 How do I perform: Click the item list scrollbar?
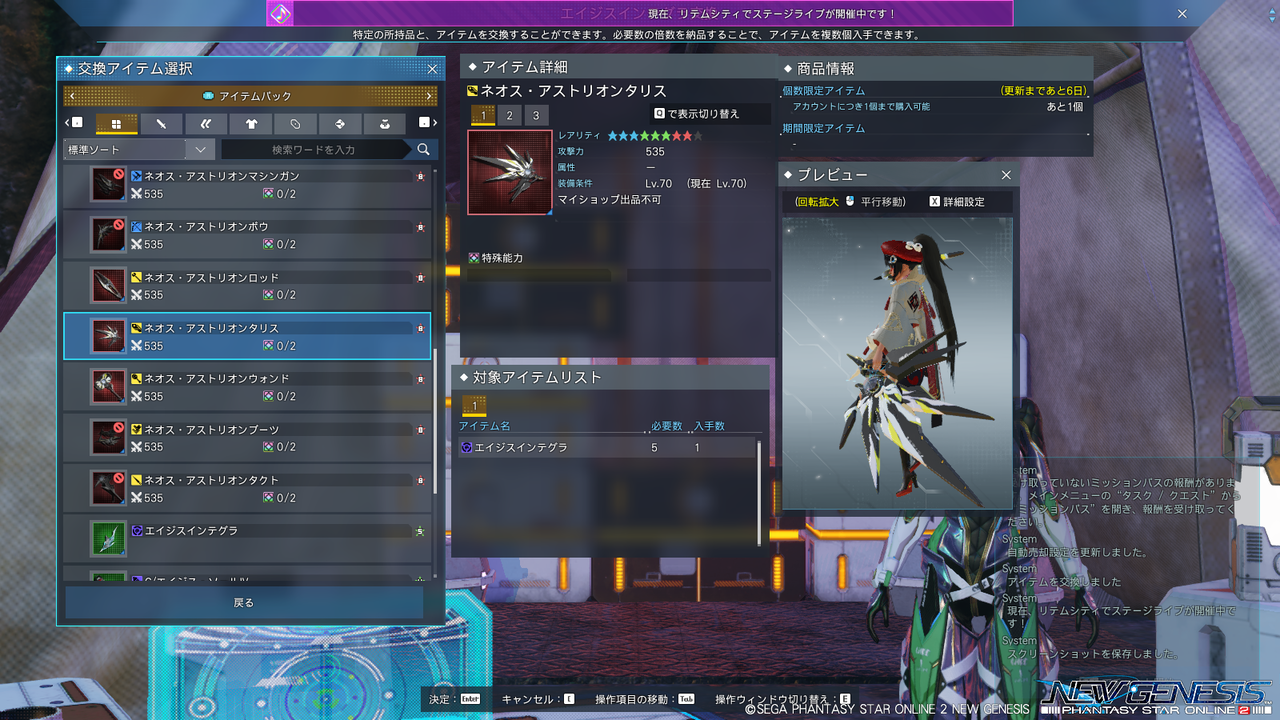pos(435,420)
